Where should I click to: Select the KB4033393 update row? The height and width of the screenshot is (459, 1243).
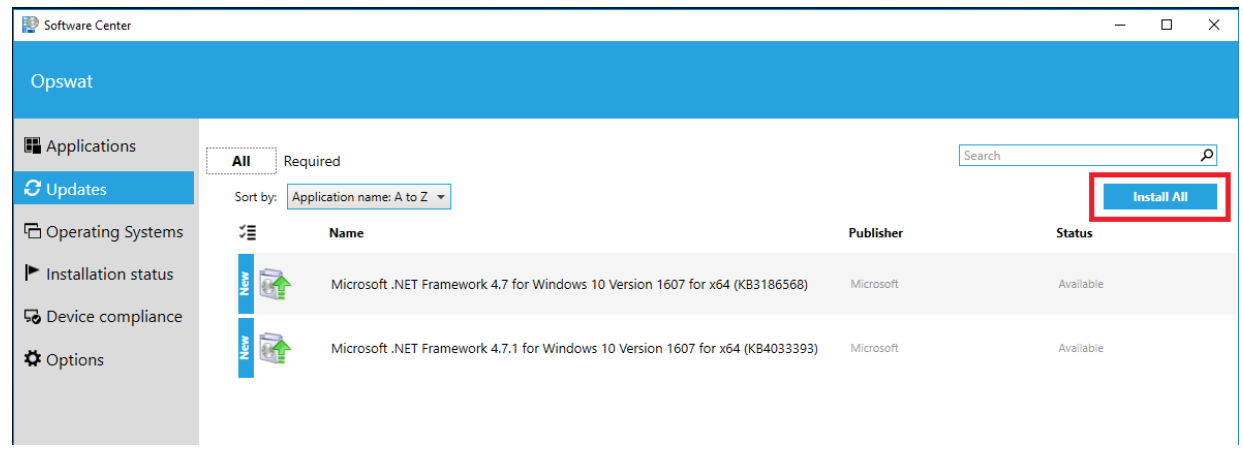(x=735, y=348)
